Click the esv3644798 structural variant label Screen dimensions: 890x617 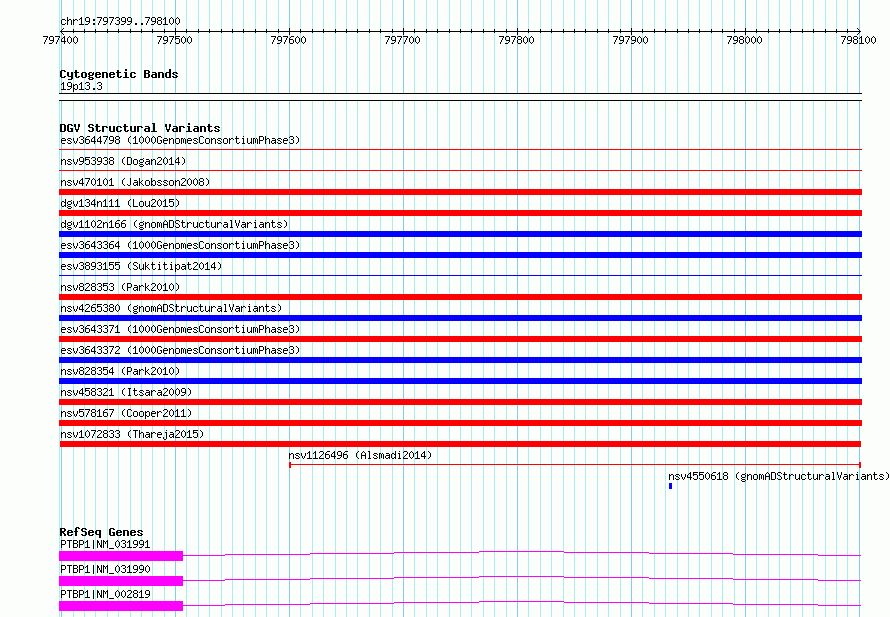coord(180,140)
